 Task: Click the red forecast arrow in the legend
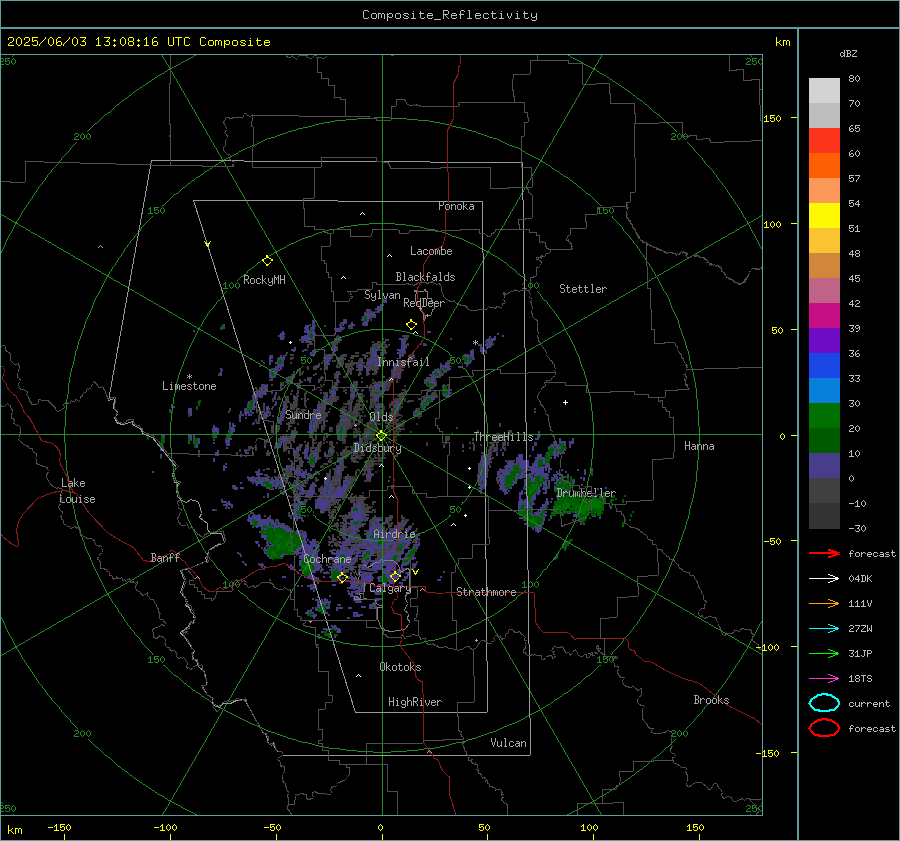[x=824, y=553]
